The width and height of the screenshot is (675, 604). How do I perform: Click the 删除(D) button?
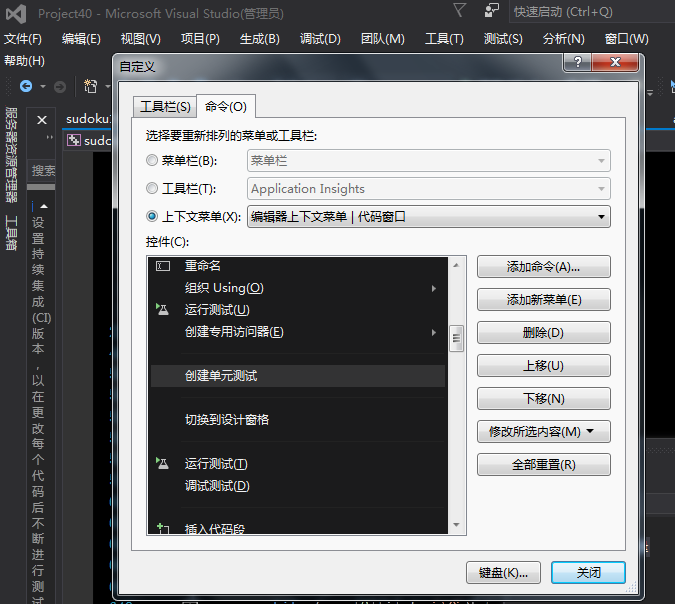click(x=543, y=332)
